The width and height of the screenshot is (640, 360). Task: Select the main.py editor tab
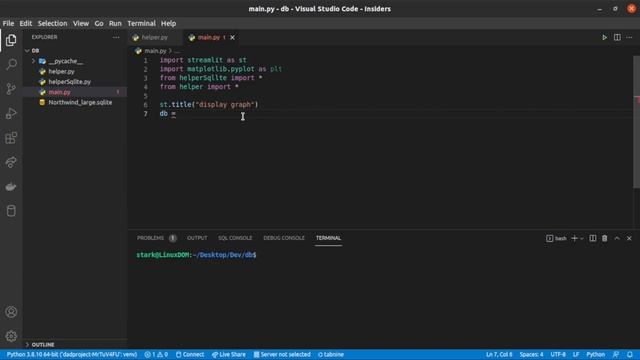pos(211,38)
